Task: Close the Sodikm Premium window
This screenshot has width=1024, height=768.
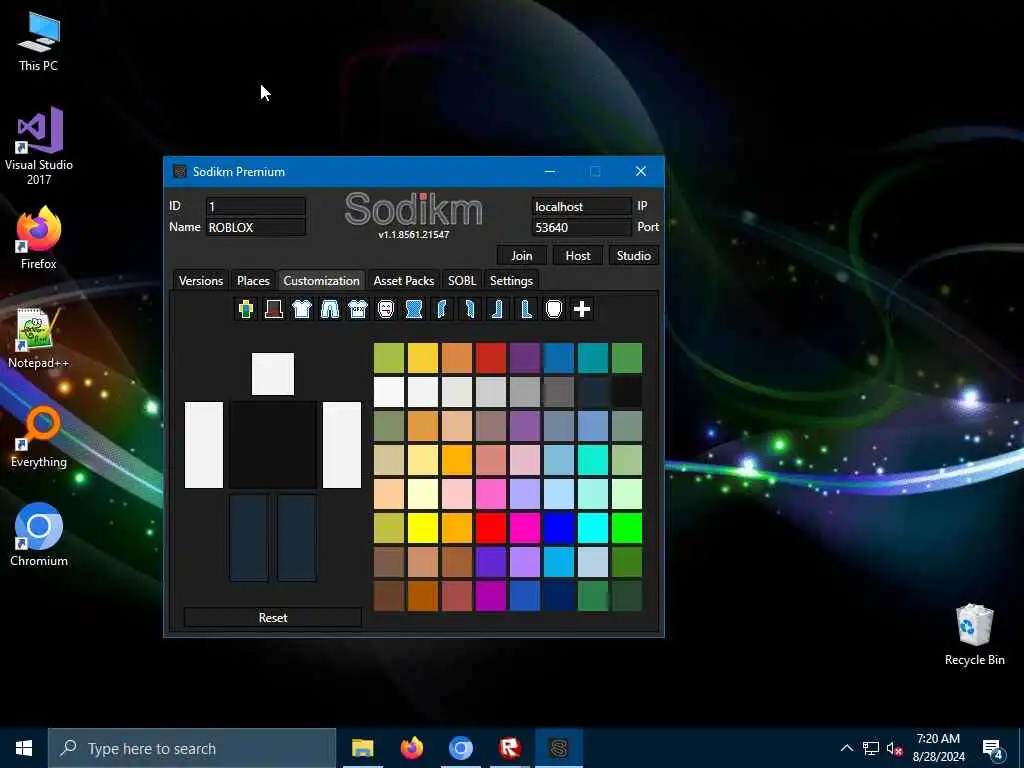Action: pos(641,171)
